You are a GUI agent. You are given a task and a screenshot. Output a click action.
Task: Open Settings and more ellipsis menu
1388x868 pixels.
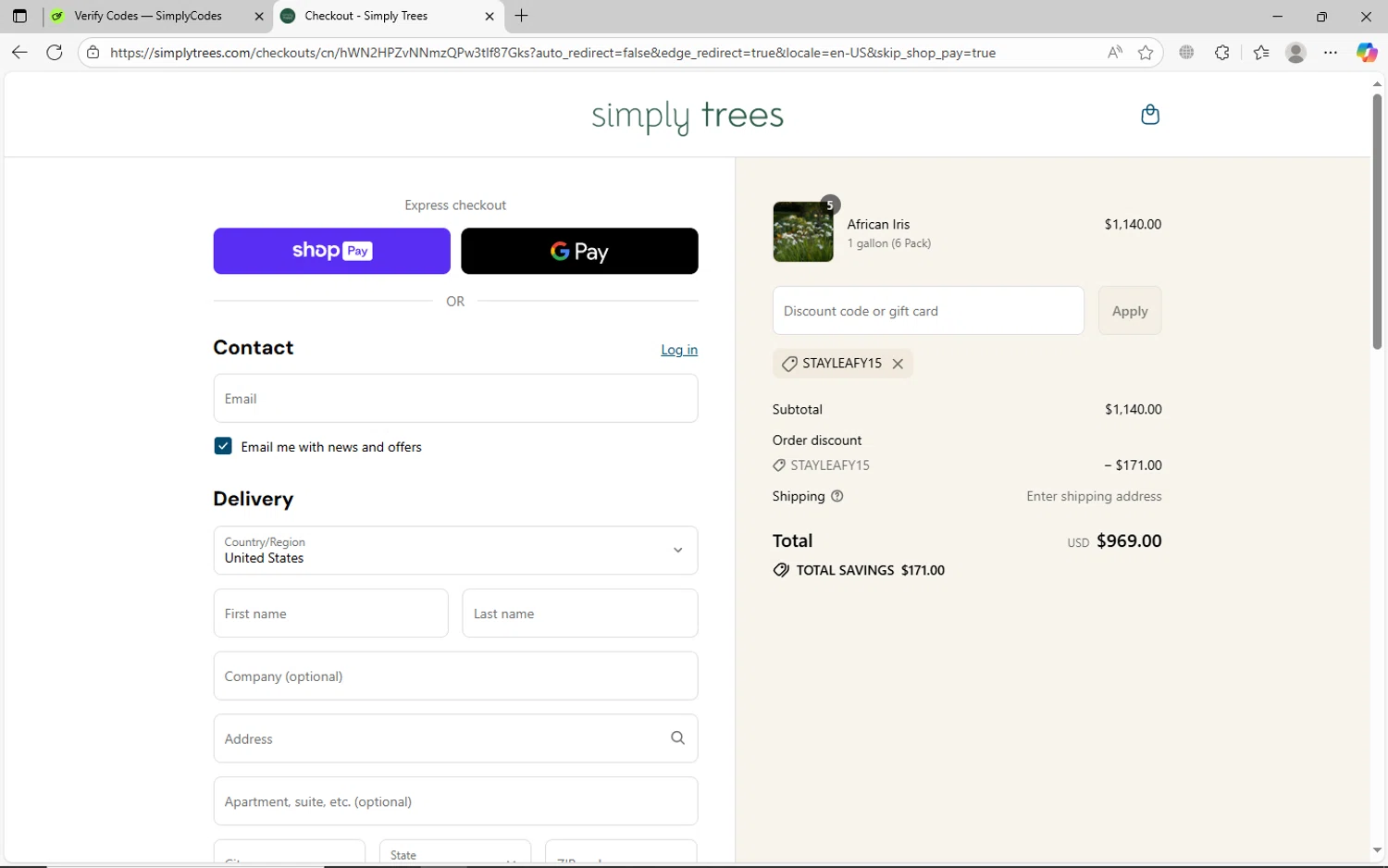tap(1331, 53)
